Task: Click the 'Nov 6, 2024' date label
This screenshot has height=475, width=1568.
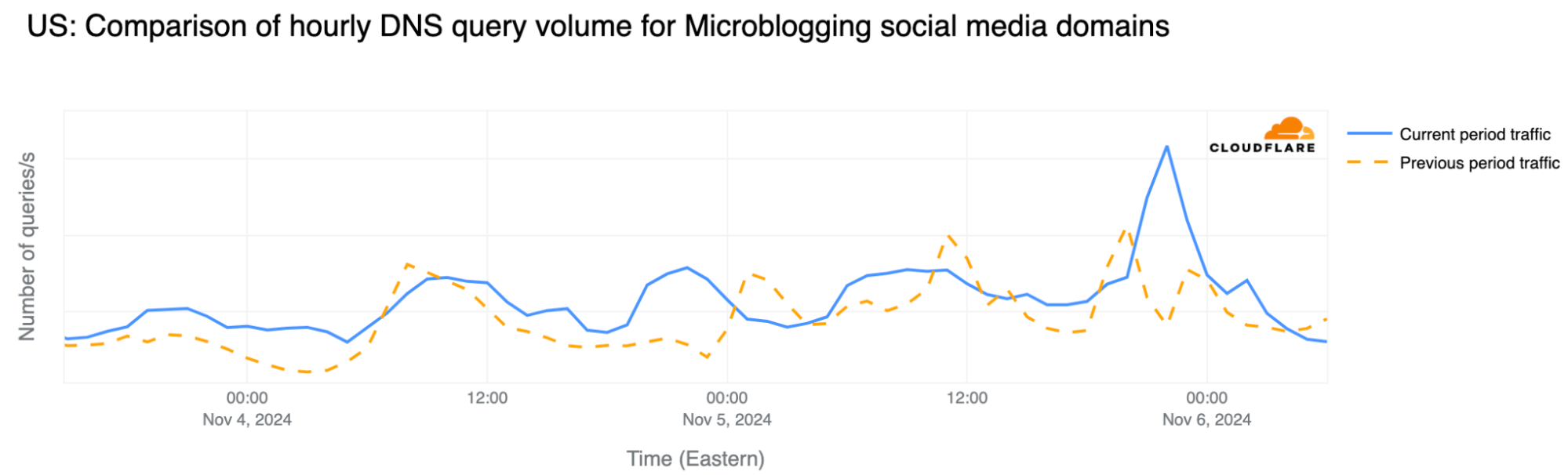Action: click(1206, 419)
